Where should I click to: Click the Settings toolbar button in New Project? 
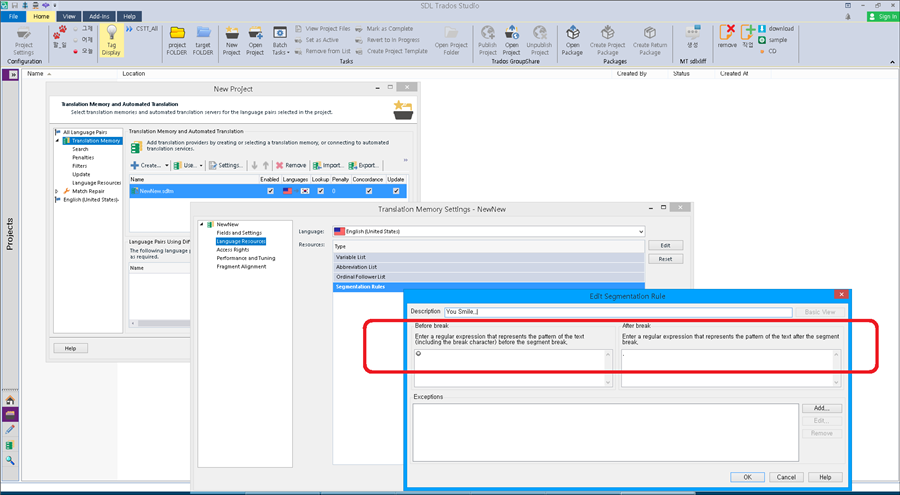point(226,165)
